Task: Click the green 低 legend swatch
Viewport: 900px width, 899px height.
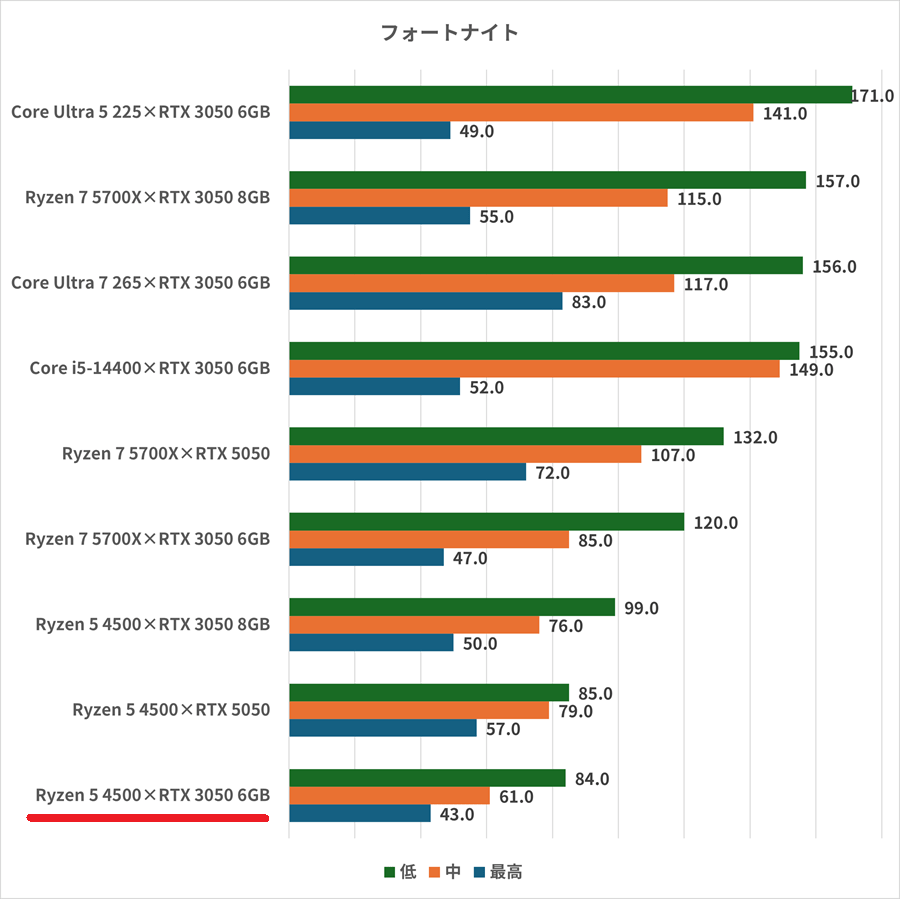Action: point(390,872)
